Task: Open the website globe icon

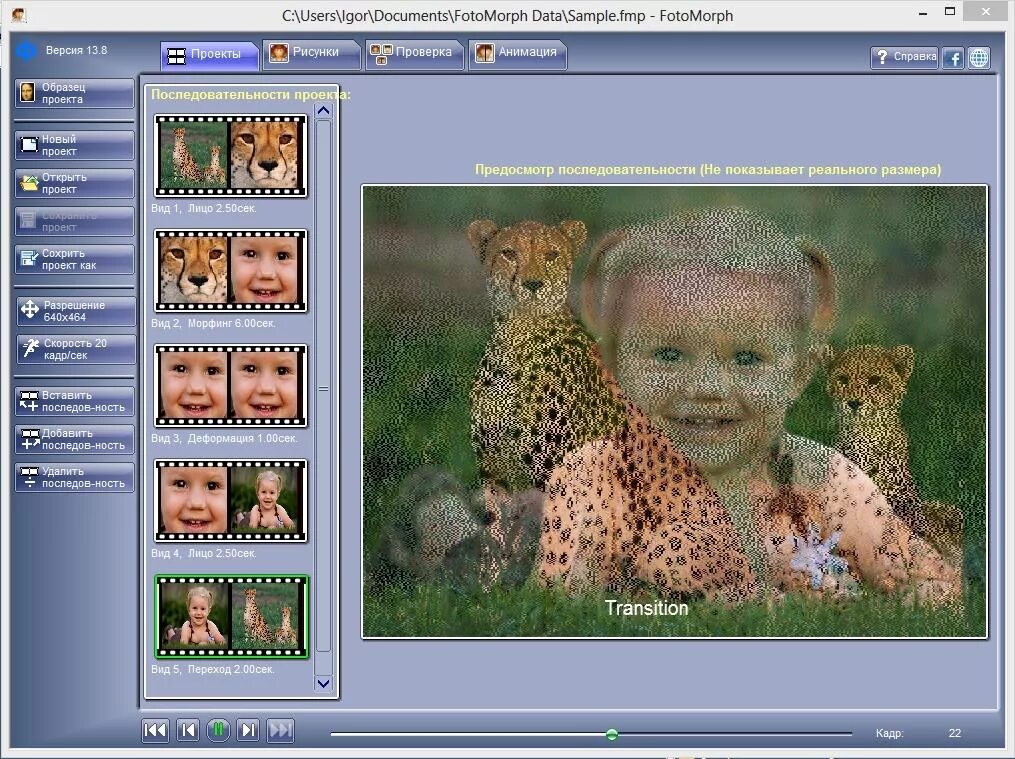Action: click(x=979, y=58)
